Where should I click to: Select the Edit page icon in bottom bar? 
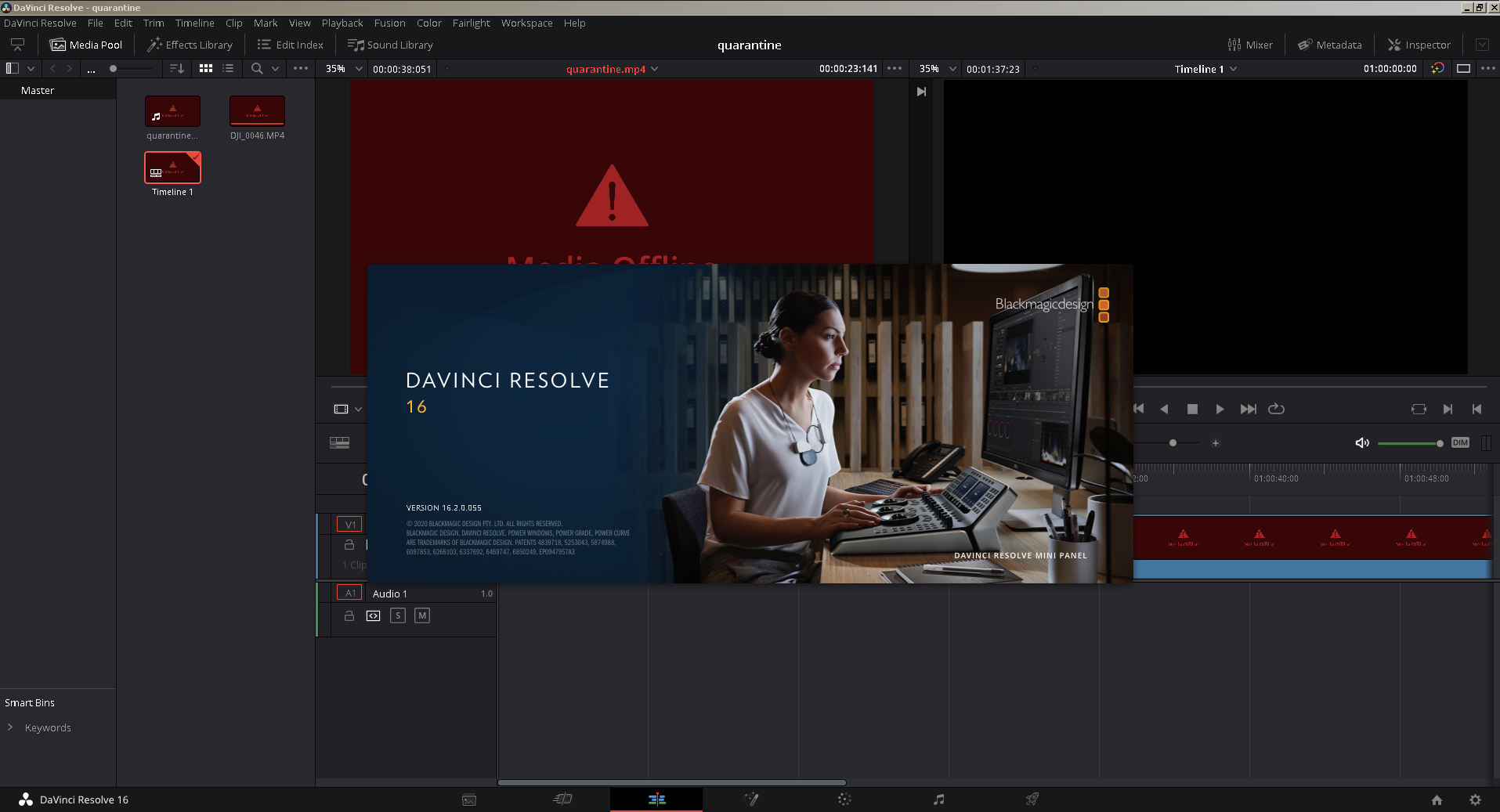coord(656,799)
